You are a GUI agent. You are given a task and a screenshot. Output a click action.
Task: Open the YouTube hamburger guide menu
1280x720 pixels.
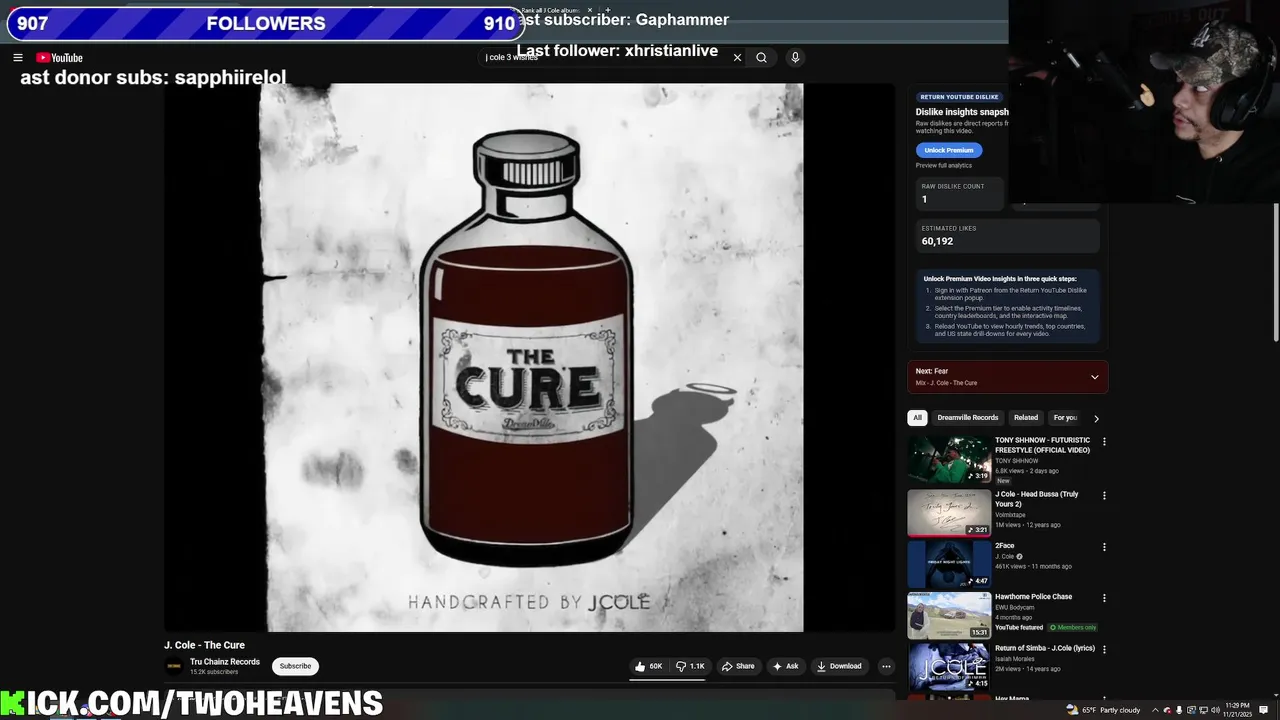[x=18, y=58]
